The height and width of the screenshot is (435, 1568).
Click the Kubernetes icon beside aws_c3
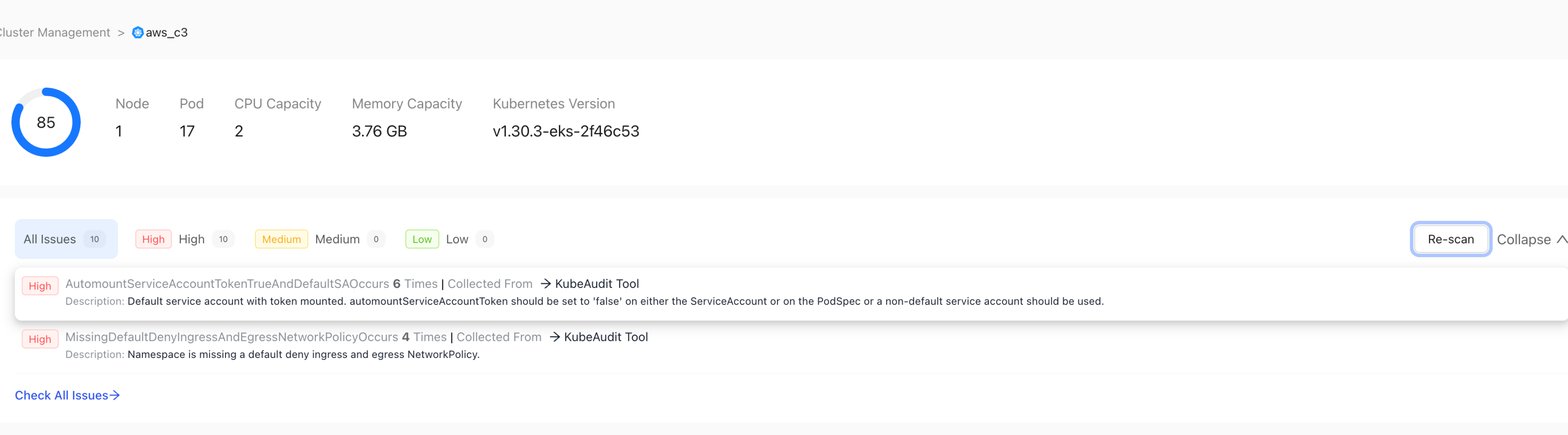138,32
